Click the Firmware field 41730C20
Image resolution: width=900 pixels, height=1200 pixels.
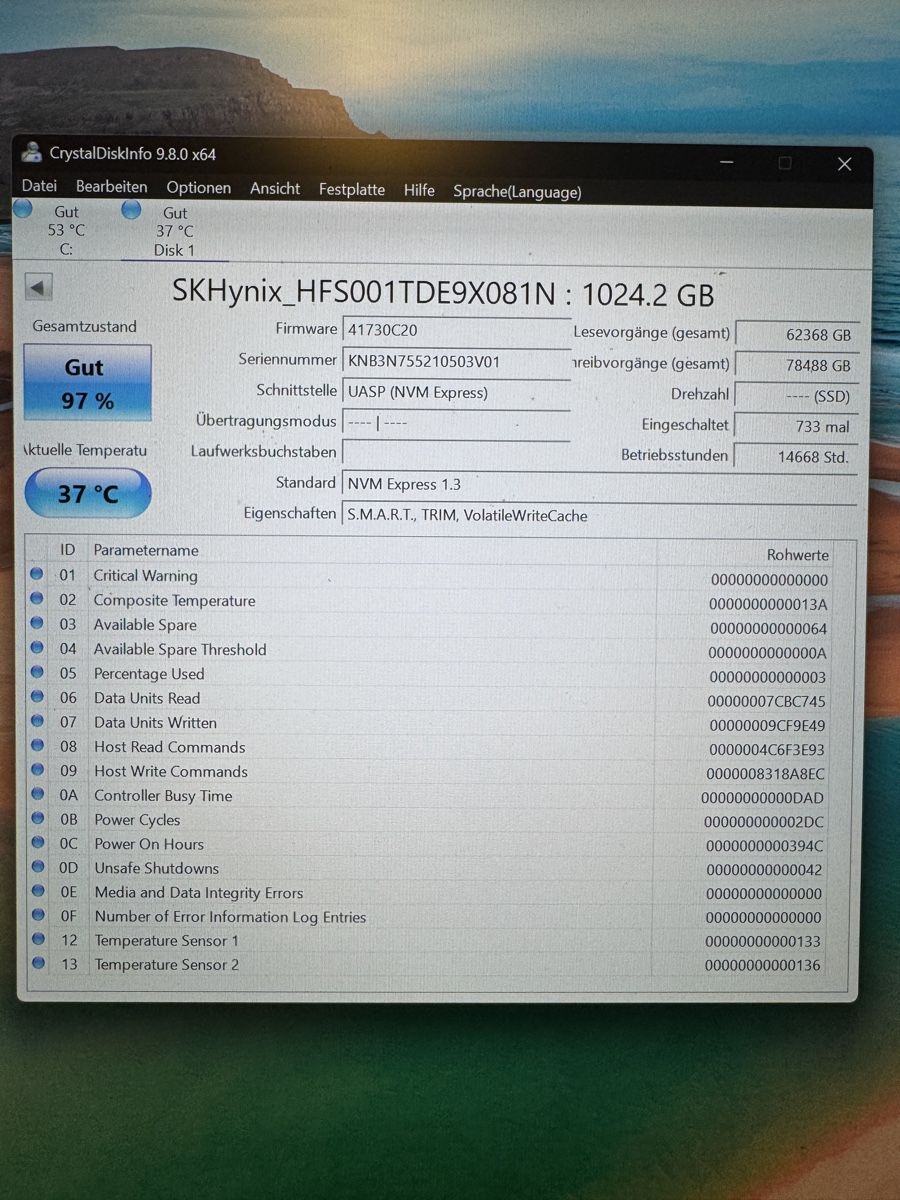pyautogui.click(x=456, y=329)
